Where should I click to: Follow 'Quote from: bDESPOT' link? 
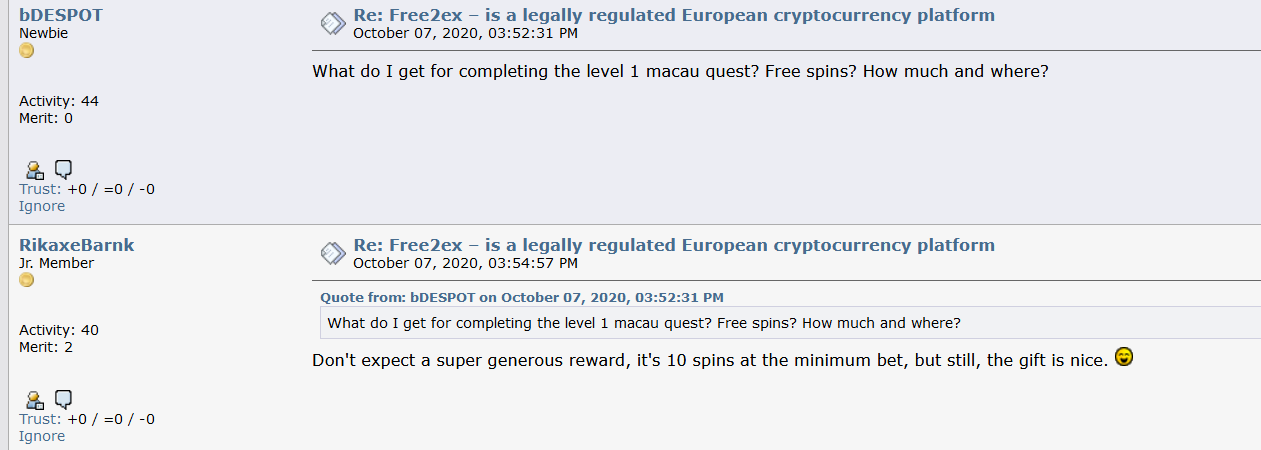[522, 297]
